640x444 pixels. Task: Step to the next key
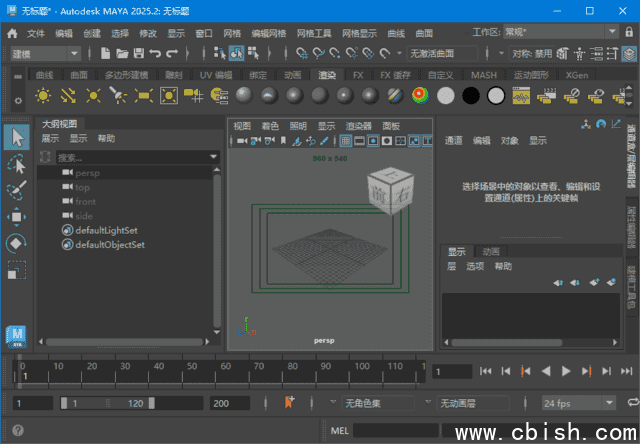click(x=586, y=371)
